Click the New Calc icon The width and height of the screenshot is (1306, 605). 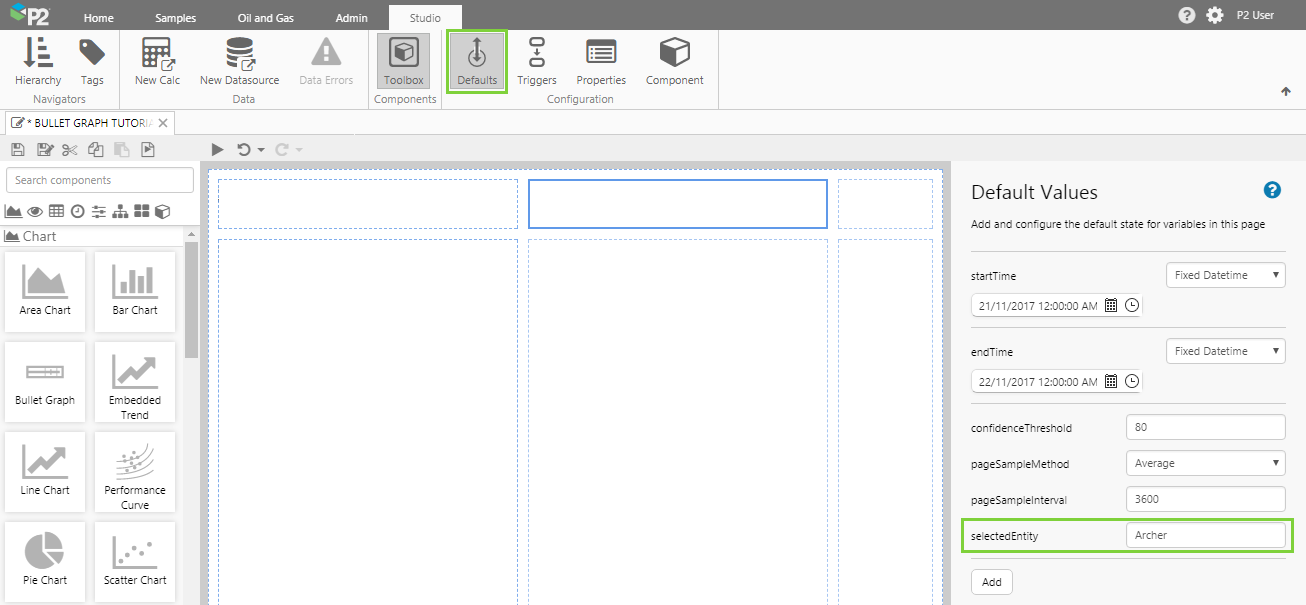click(157, 62)
